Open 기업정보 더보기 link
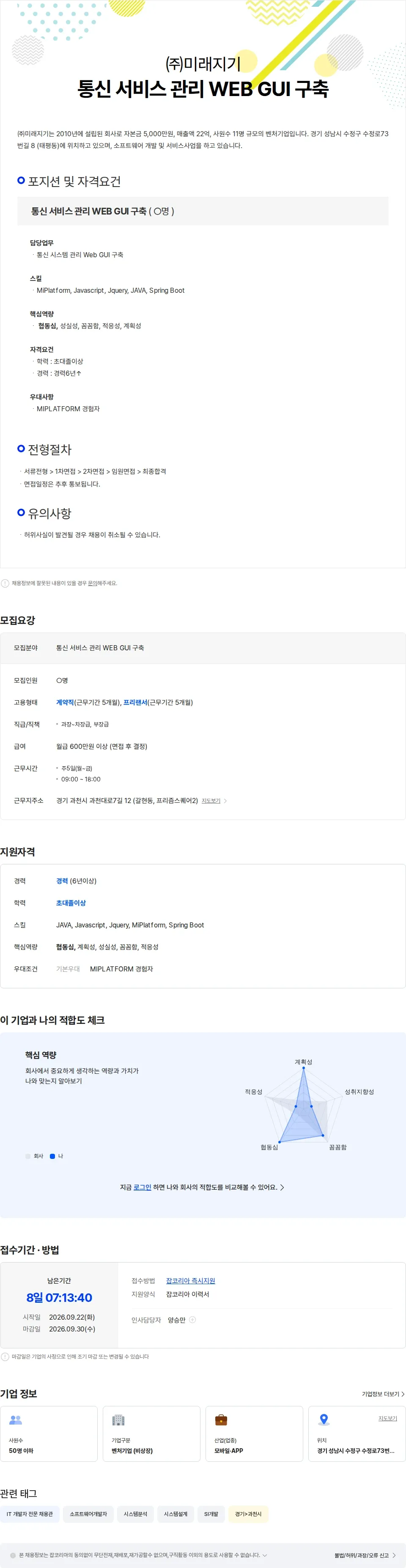The height and width of the screenshot is (1568, 406). pos(383,1394)
